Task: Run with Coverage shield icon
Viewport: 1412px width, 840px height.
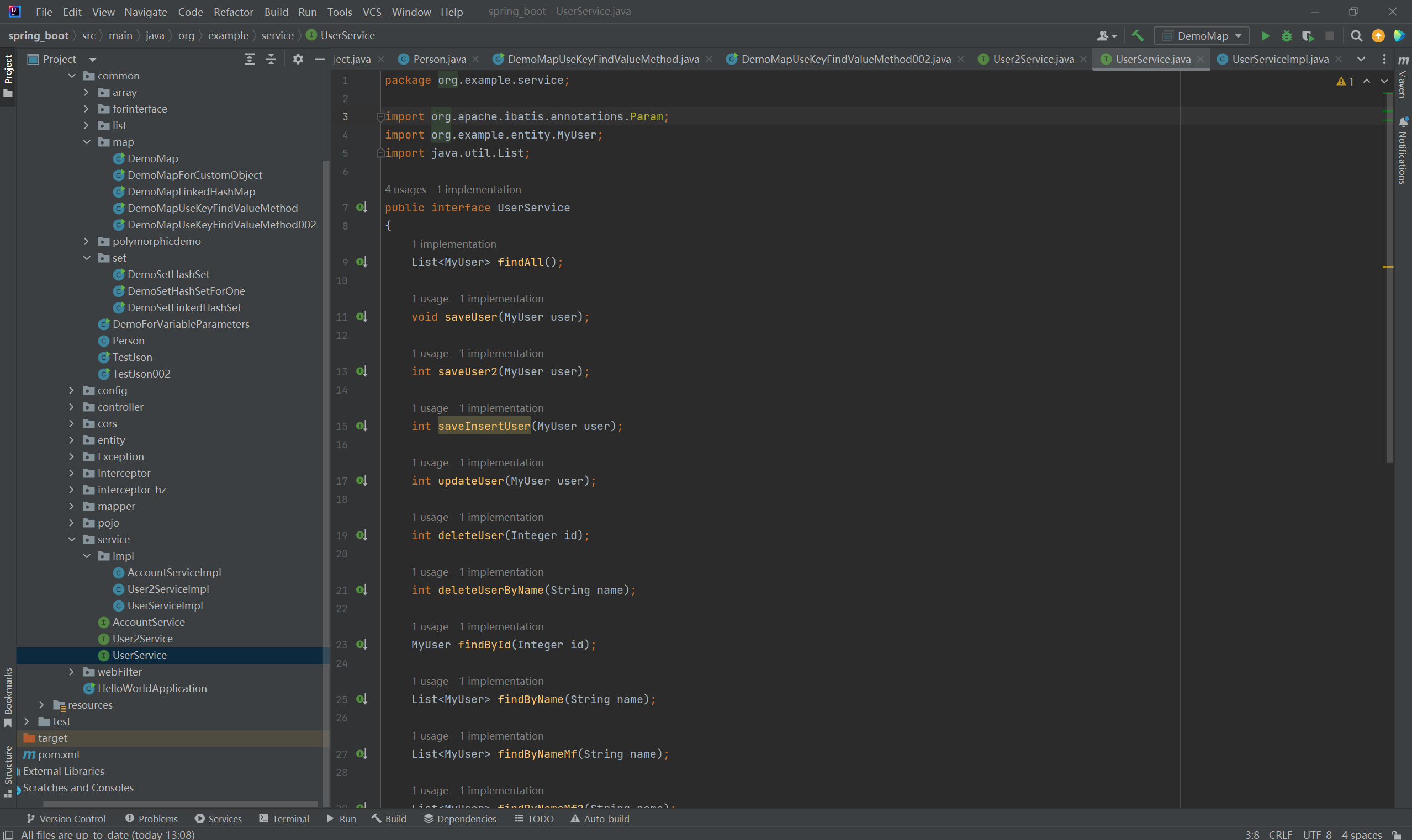Action: (1307, 36)
